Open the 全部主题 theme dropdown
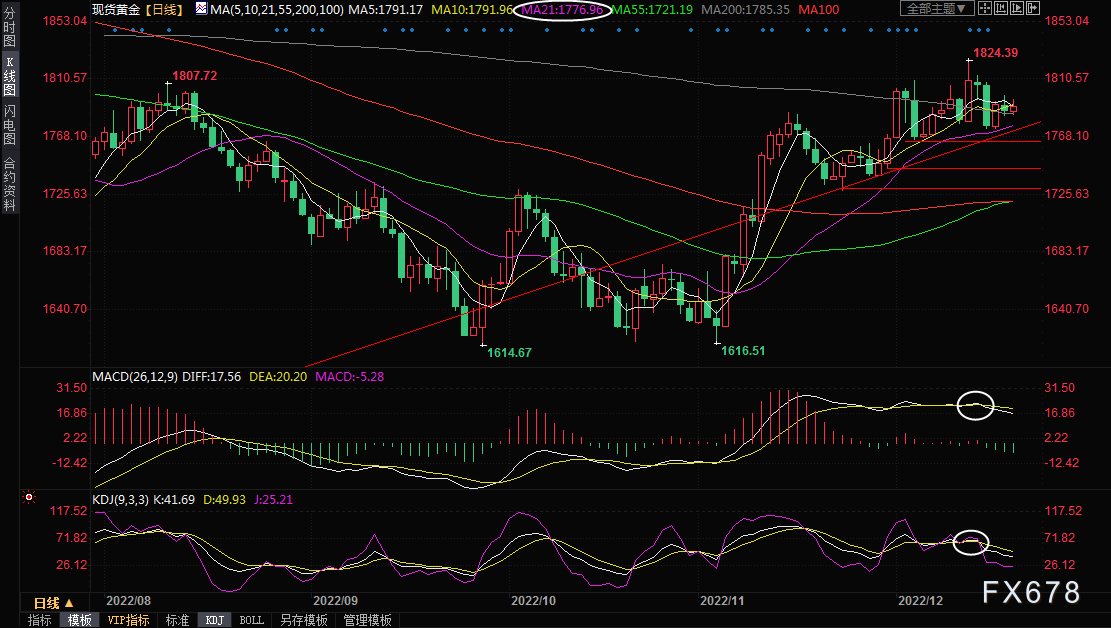 [936, 9]
